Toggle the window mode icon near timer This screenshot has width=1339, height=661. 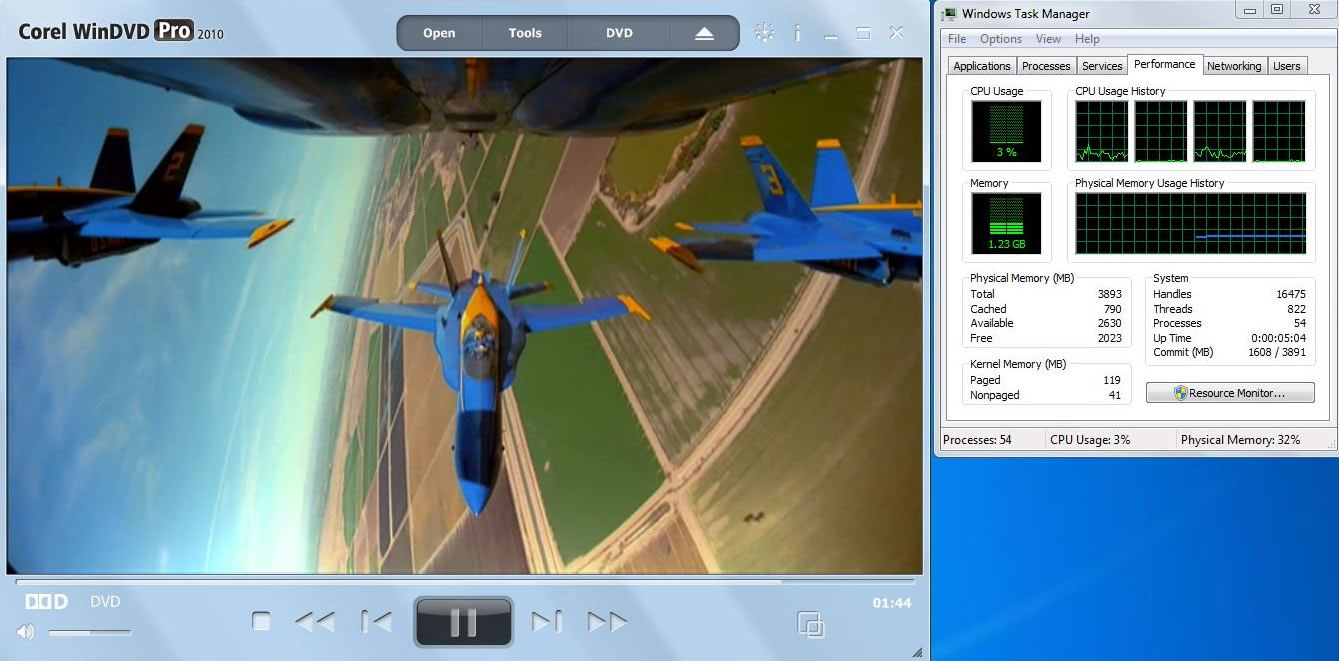(x=810, y=624)
